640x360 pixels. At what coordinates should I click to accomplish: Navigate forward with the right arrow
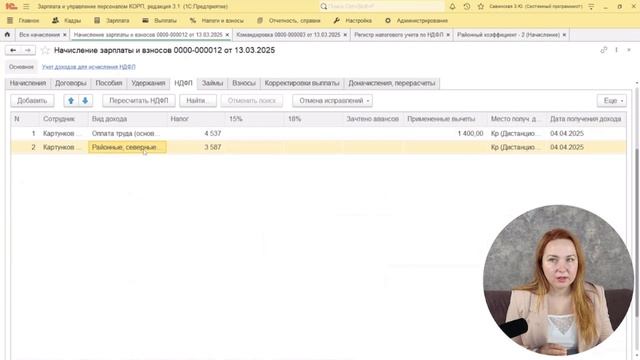pos(28,50)
